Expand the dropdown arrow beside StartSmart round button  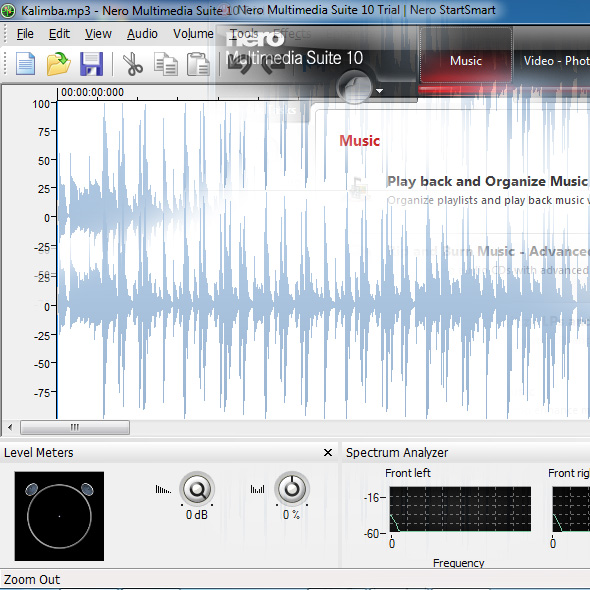(x=379, y=91)
